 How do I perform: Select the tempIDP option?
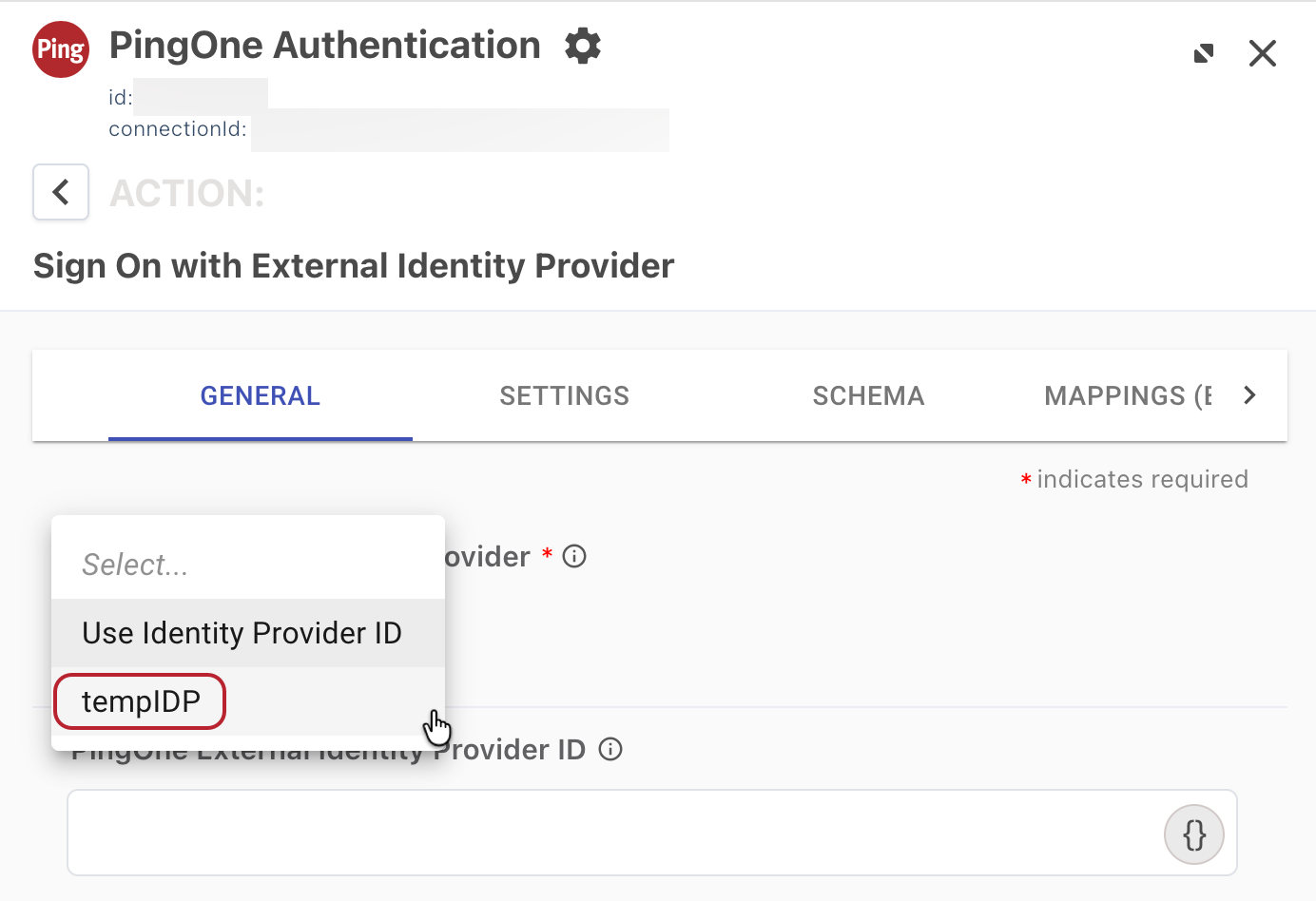139,700
